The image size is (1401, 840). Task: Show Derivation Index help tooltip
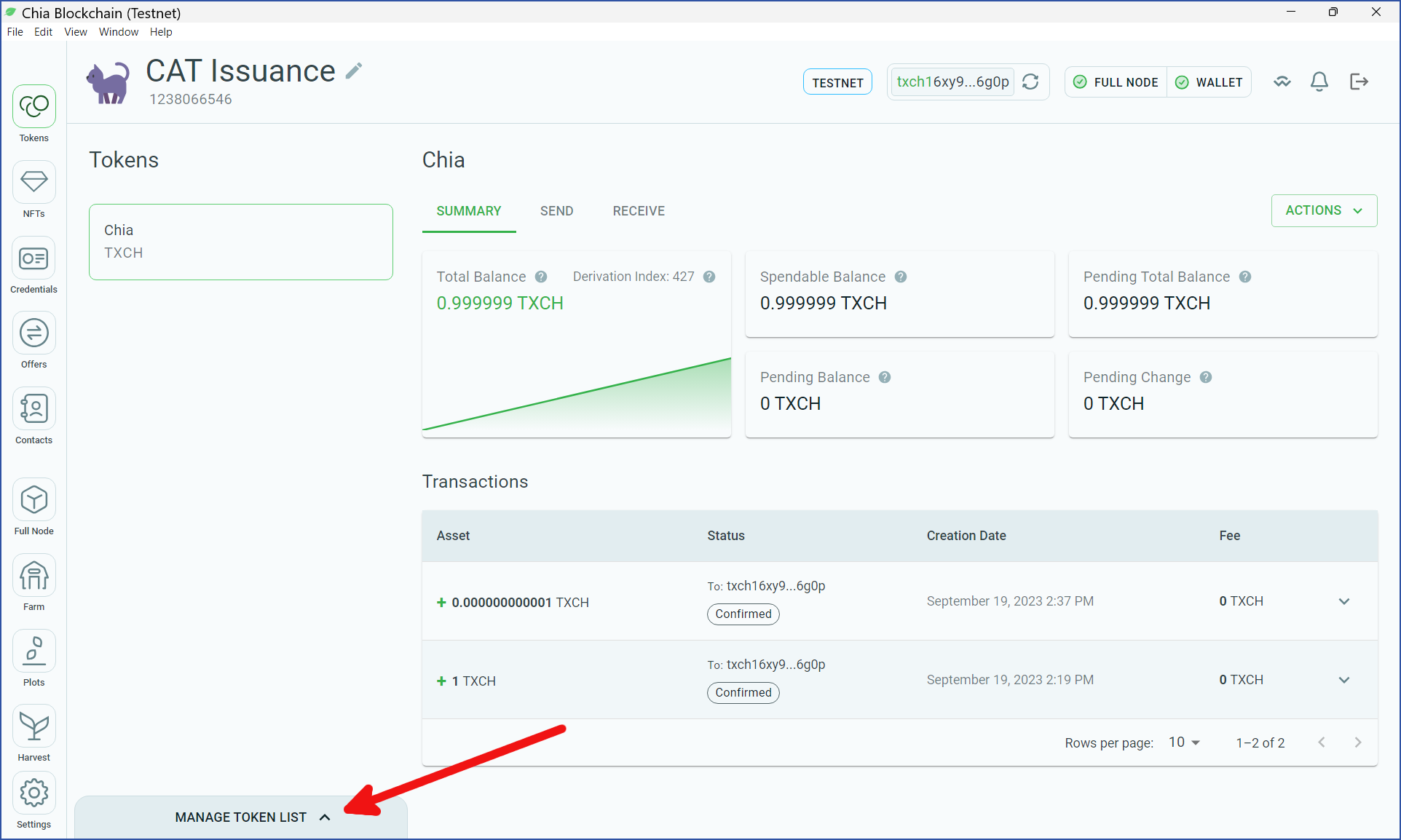pyautogui.click(x=709, y=277)
